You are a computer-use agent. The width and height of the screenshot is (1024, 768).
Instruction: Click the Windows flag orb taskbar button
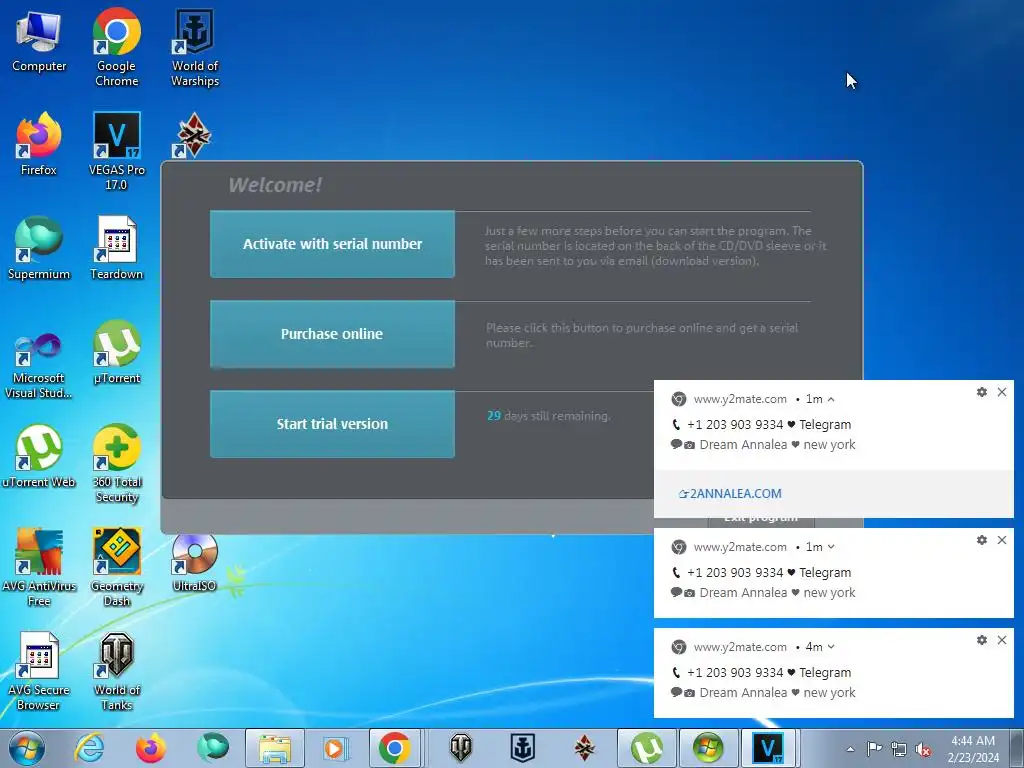[708, 748]
